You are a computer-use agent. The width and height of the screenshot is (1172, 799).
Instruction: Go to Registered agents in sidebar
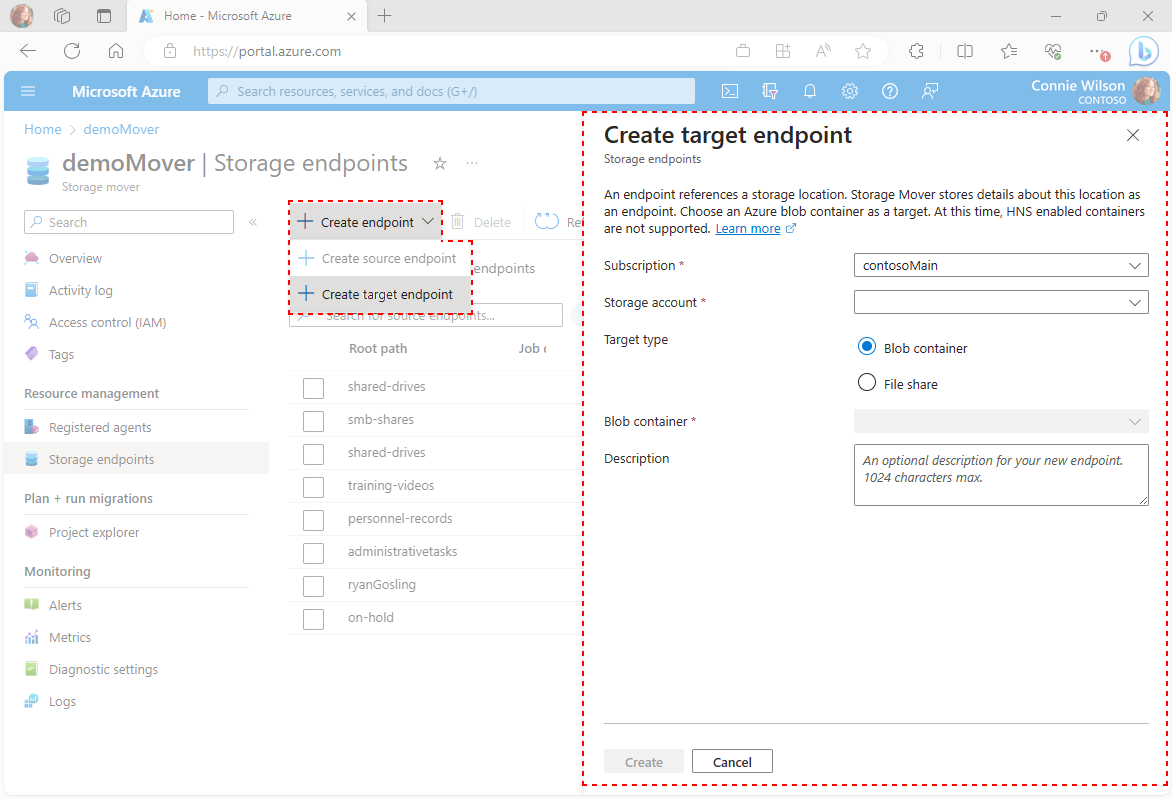[x=100, y=428]
